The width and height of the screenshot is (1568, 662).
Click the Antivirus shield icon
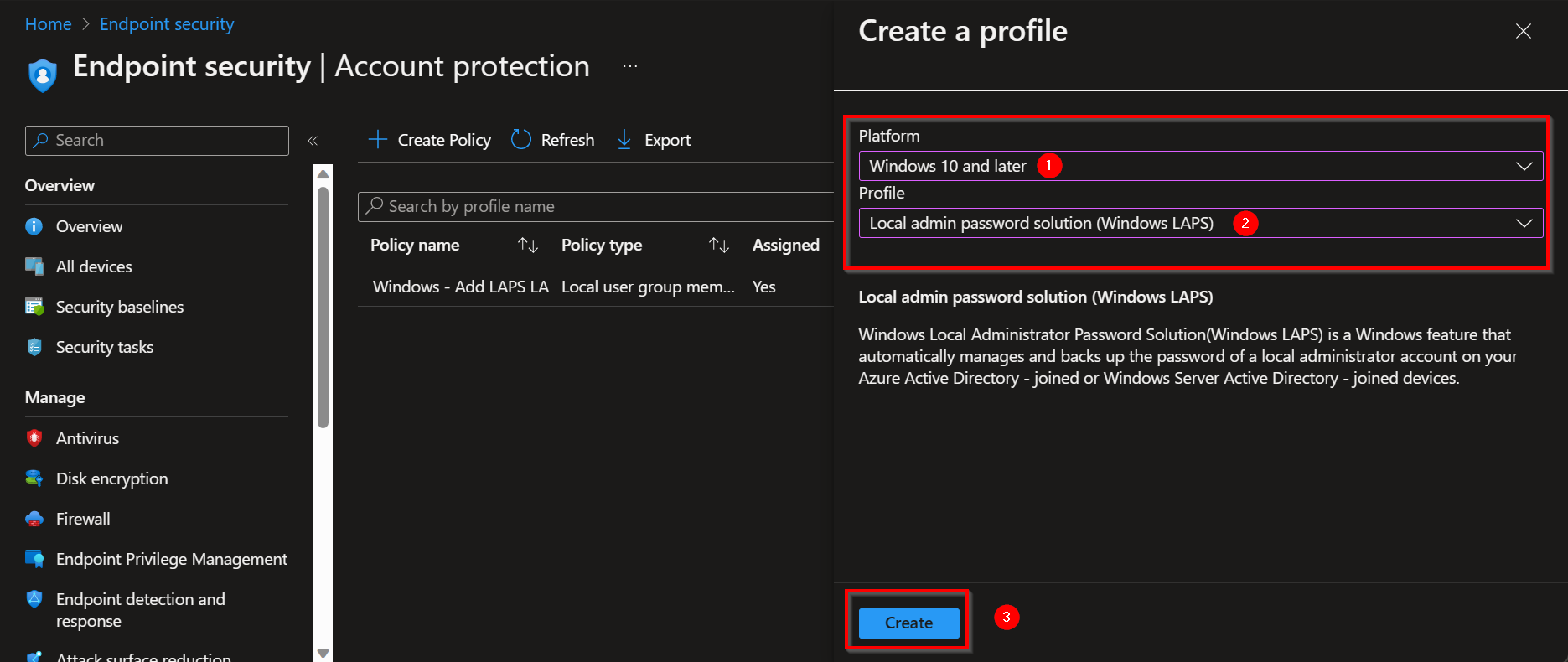(34, 438)
